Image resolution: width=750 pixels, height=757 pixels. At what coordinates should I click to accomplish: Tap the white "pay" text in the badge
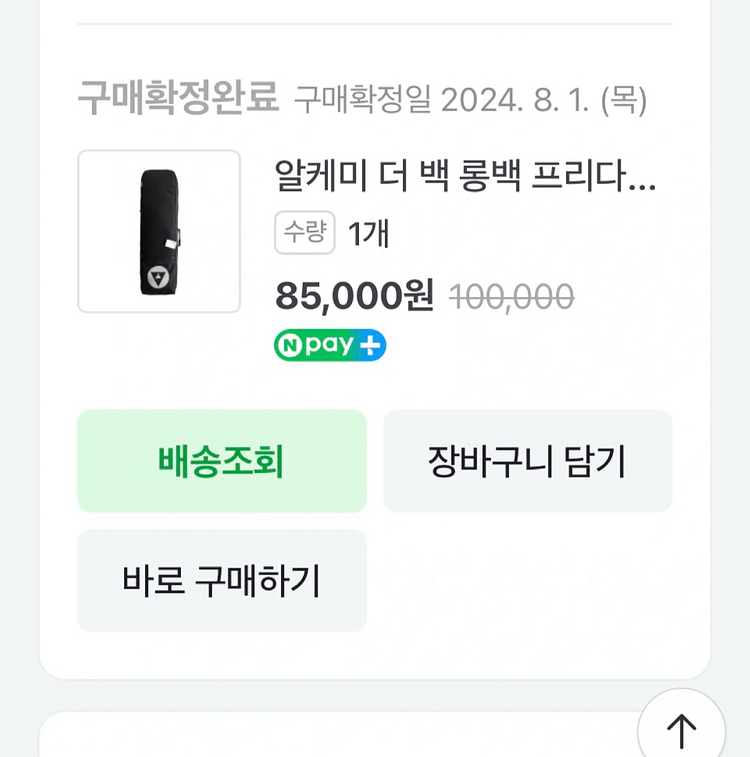click(331, 345)
